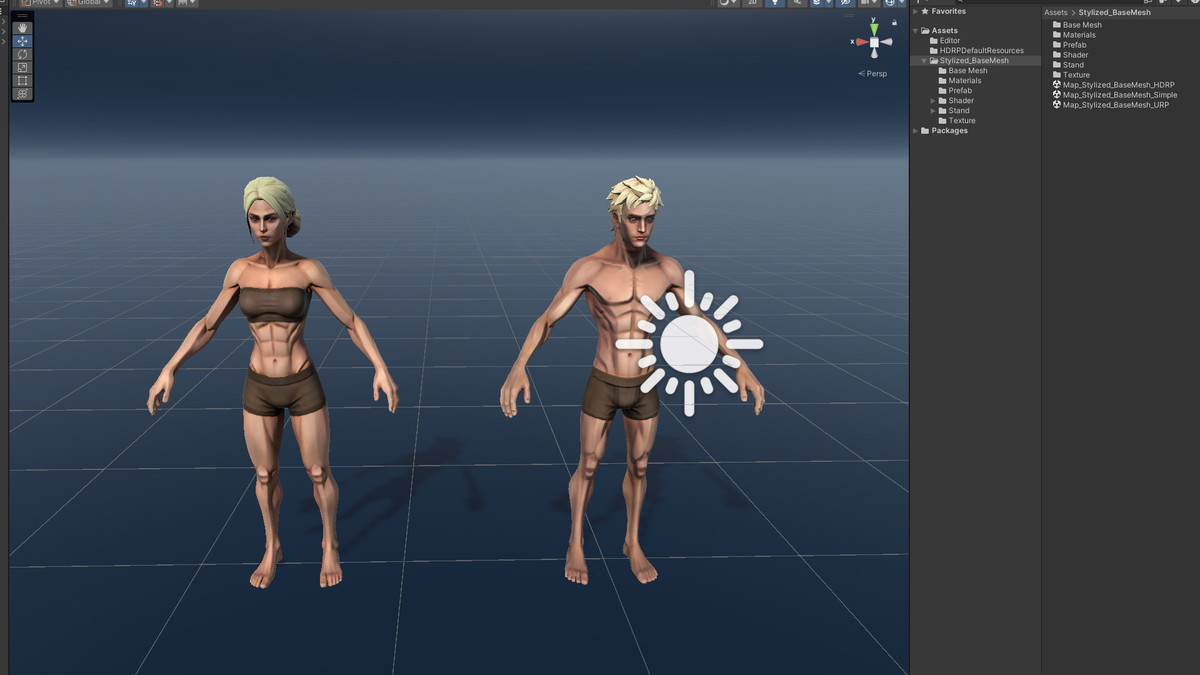Select the View hand tool

[x=22, y=28]
